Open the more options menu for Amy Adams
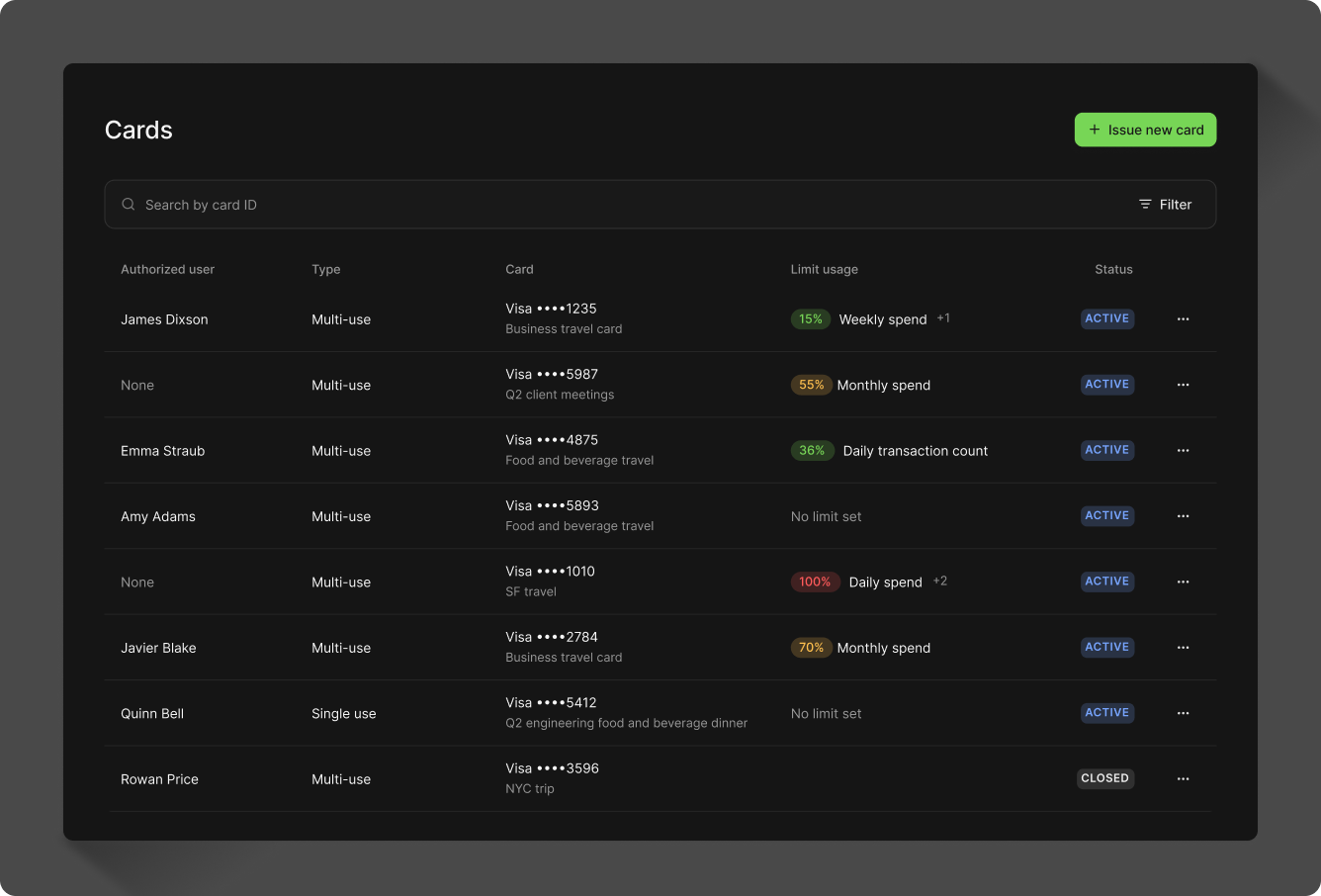The height and width of the screenshot is (896, 1321). [x=1183, y=516]
